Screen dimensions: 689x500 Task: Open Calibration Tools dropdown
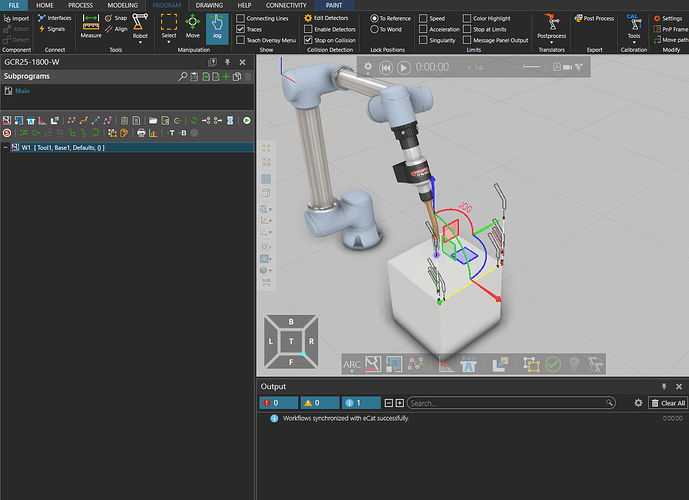634,43
